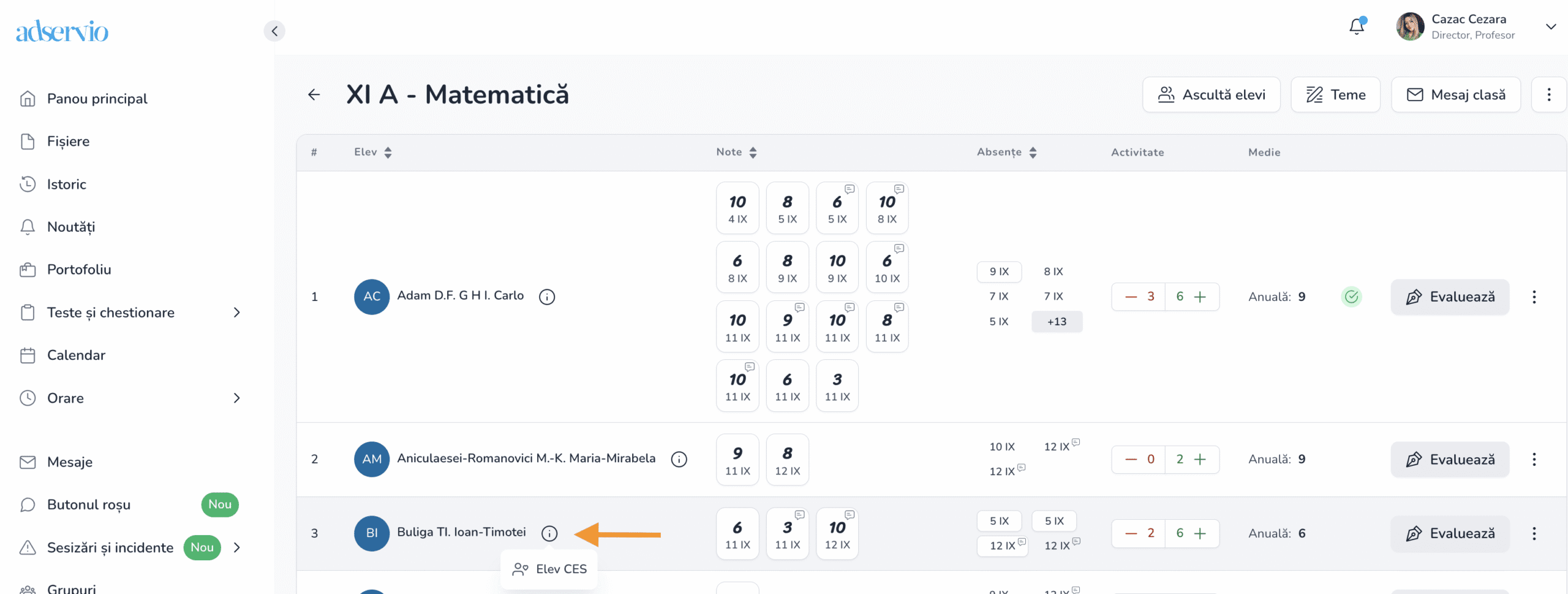Sort the table by the Note column

(x=753, y=153)
